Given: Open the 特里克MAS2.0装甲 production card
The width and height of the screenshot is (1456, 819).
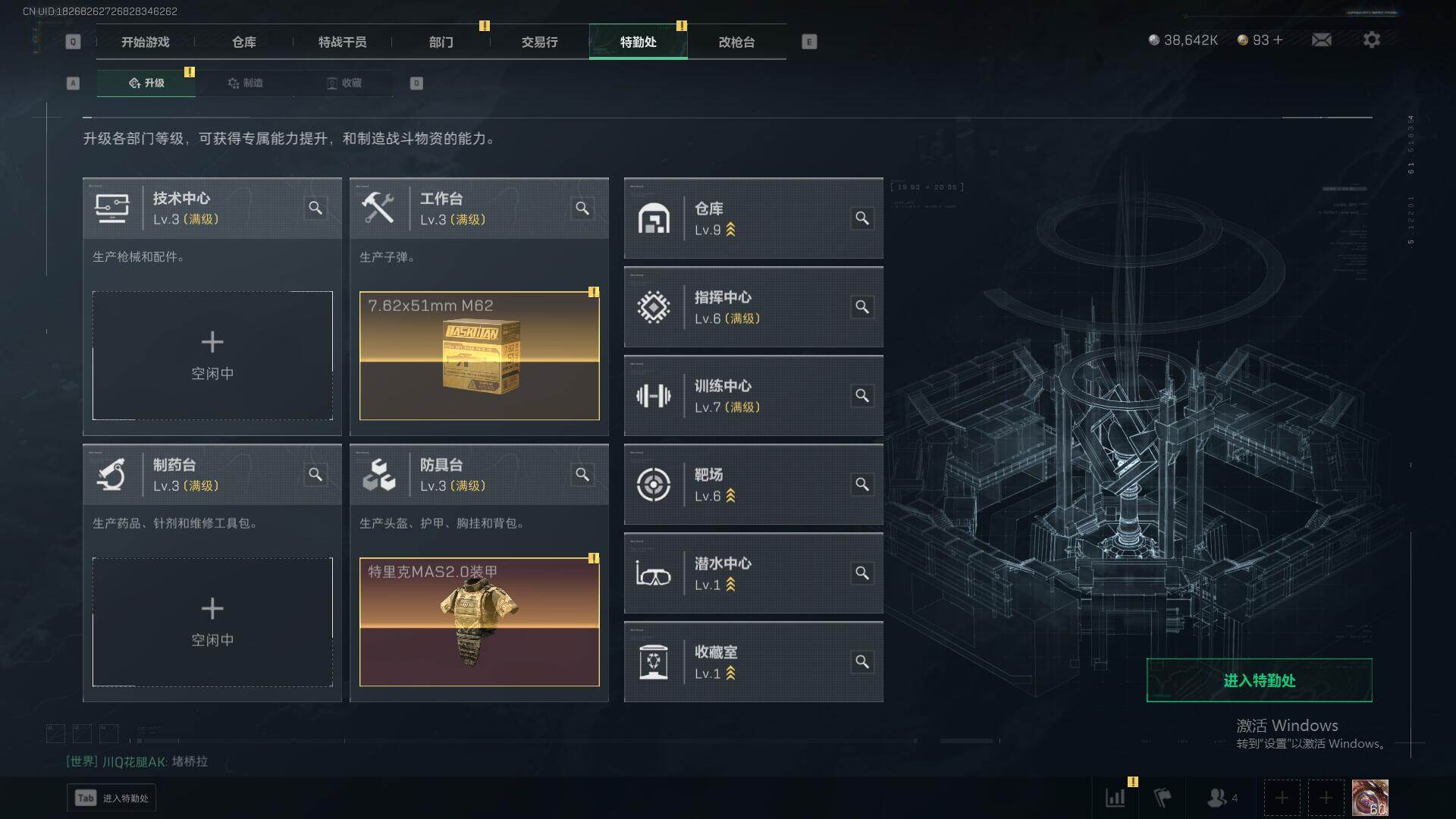Looking at the screenshot, I should [x=479, y=622].
